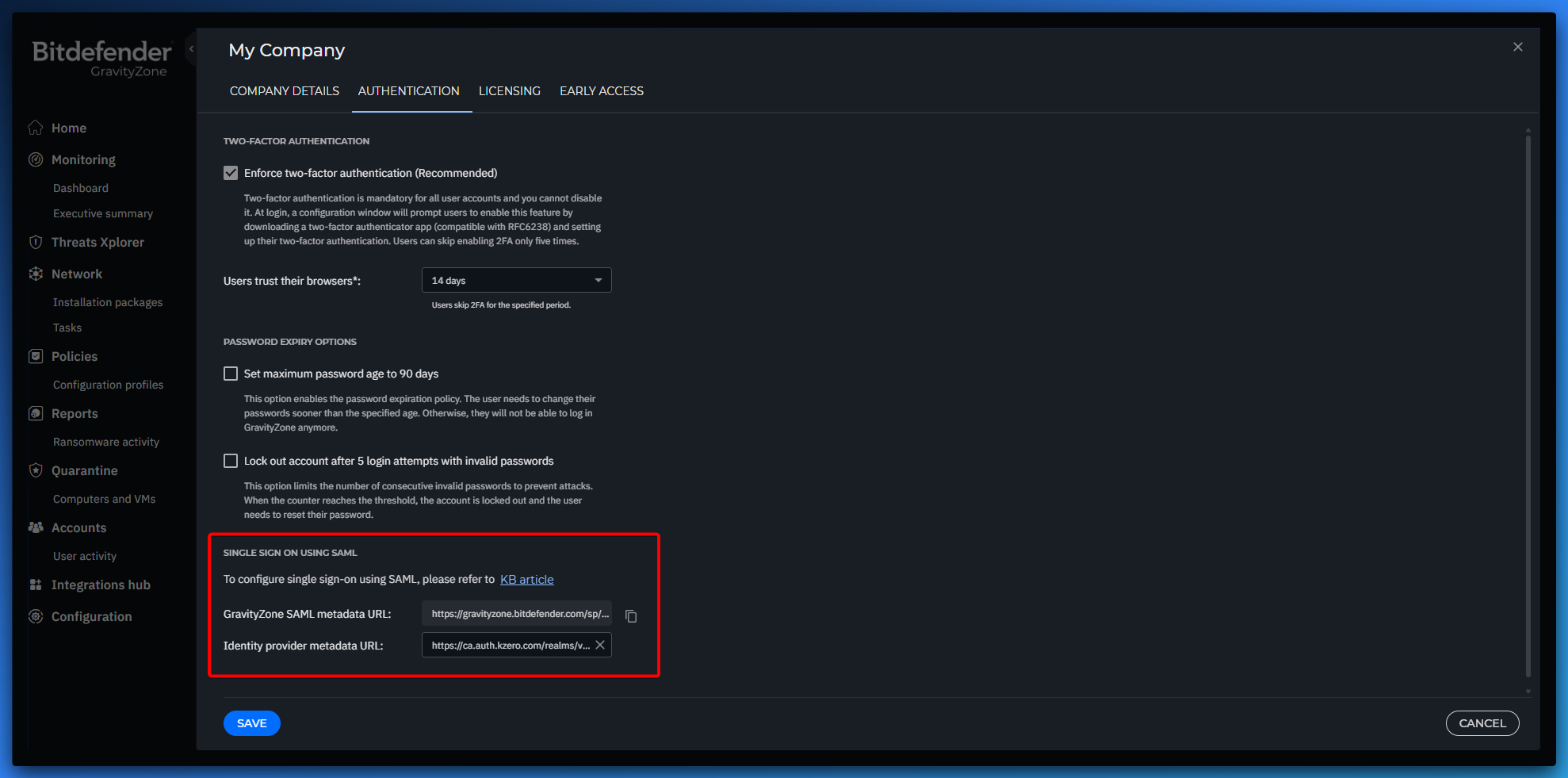The width and height of the screenshot is (1568, 778).
Task: Save the authentication settings
Action: point(251,723)
